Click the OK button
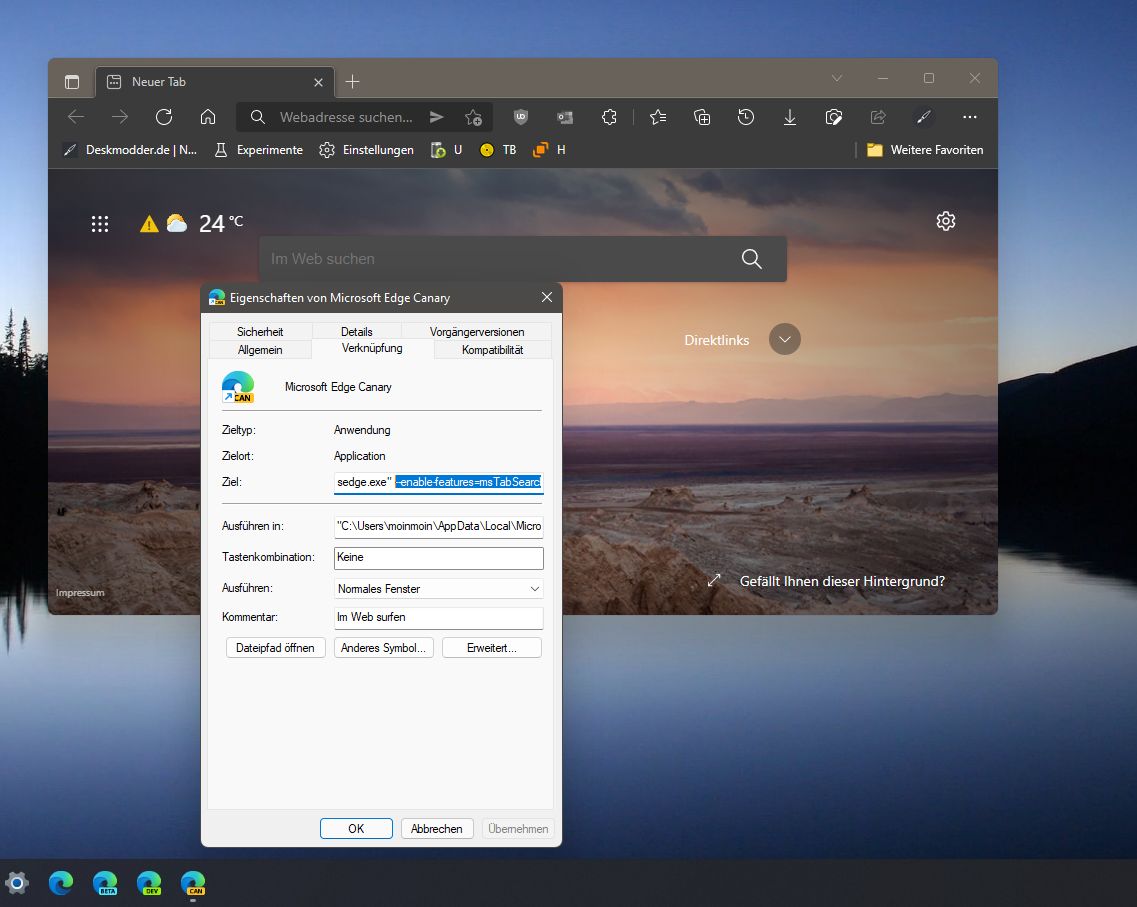Screen dimensions: 1137x907 tap(356, 829)
